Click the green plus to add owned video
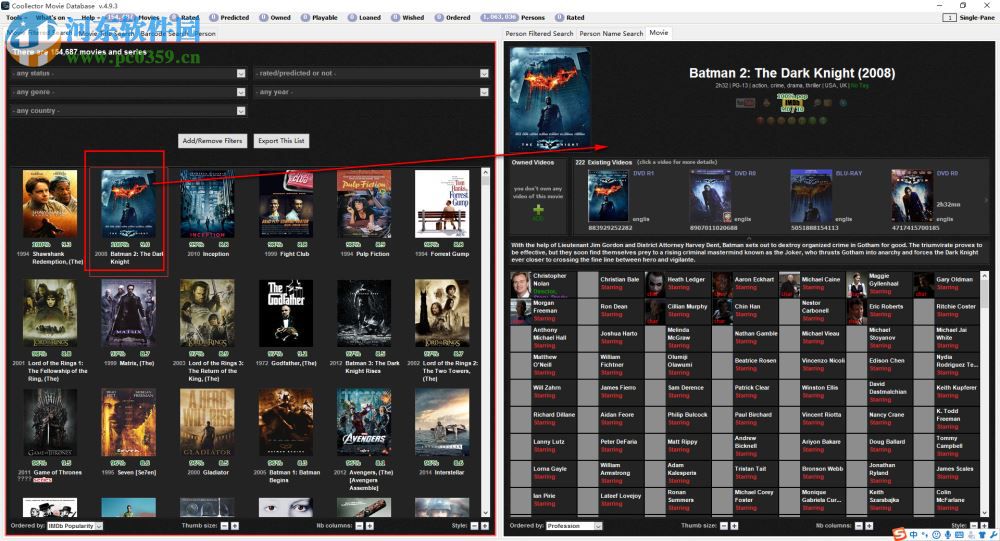The width and height of the screenshot is (1000, 541). coord(539,210)
